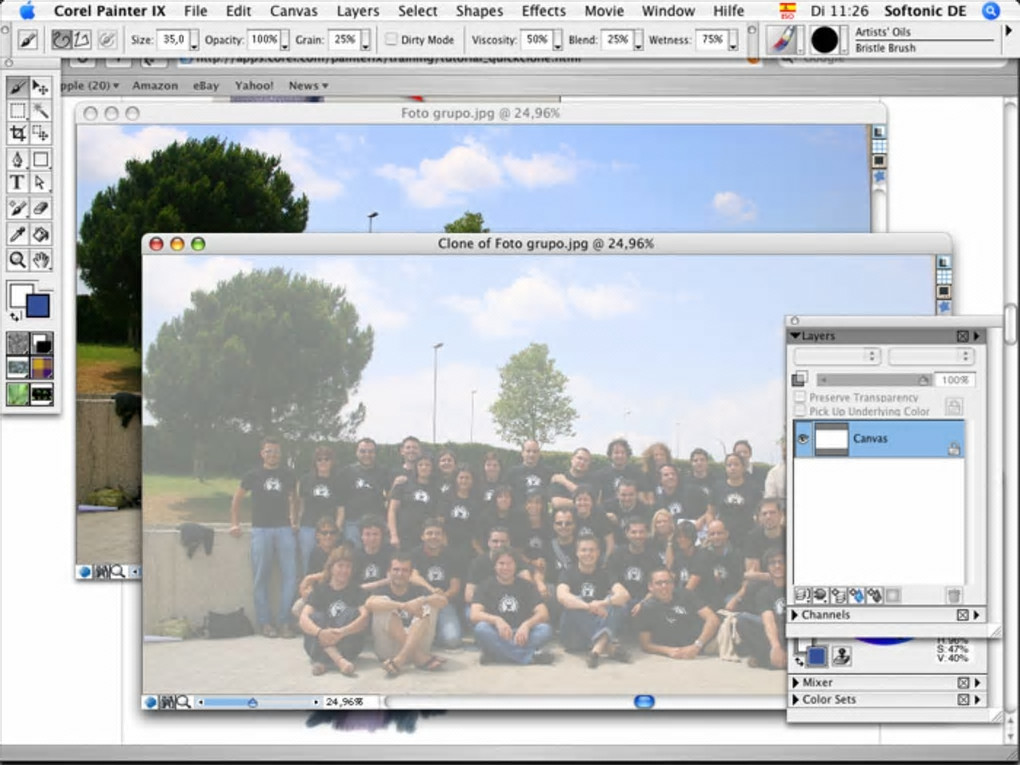Click the clone color stamp icon
The width and height of the screenshot is (1020, 765).
click(841, 656)
